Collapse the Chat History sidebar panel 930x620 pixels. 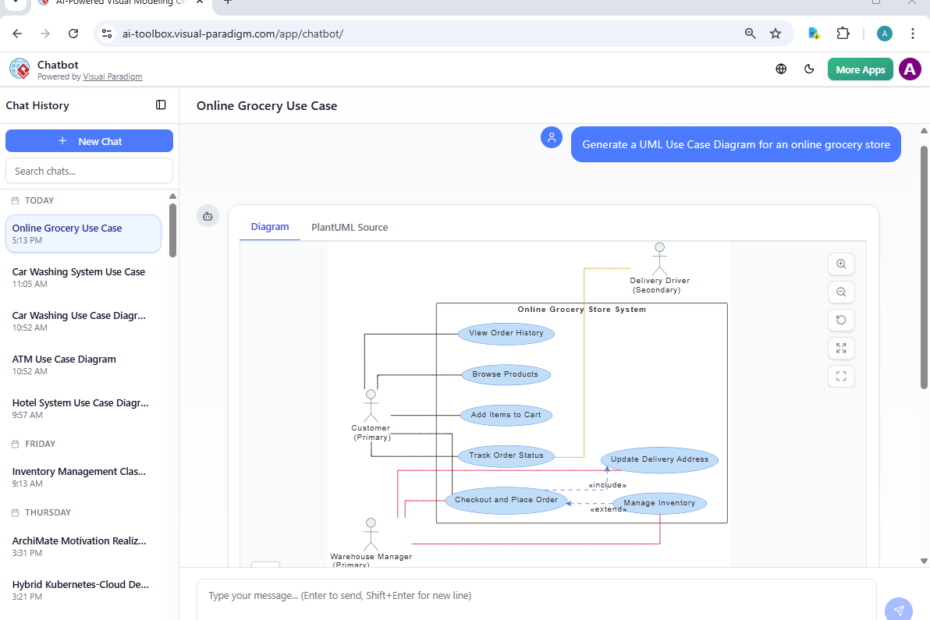pos(161,105)
